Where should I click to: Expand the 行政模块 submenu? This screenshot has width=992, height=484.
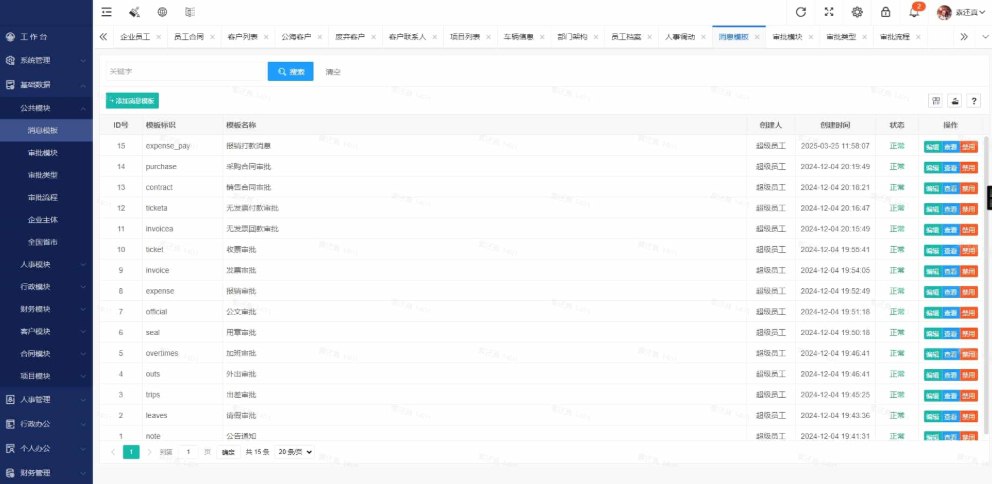pos(46,287)
